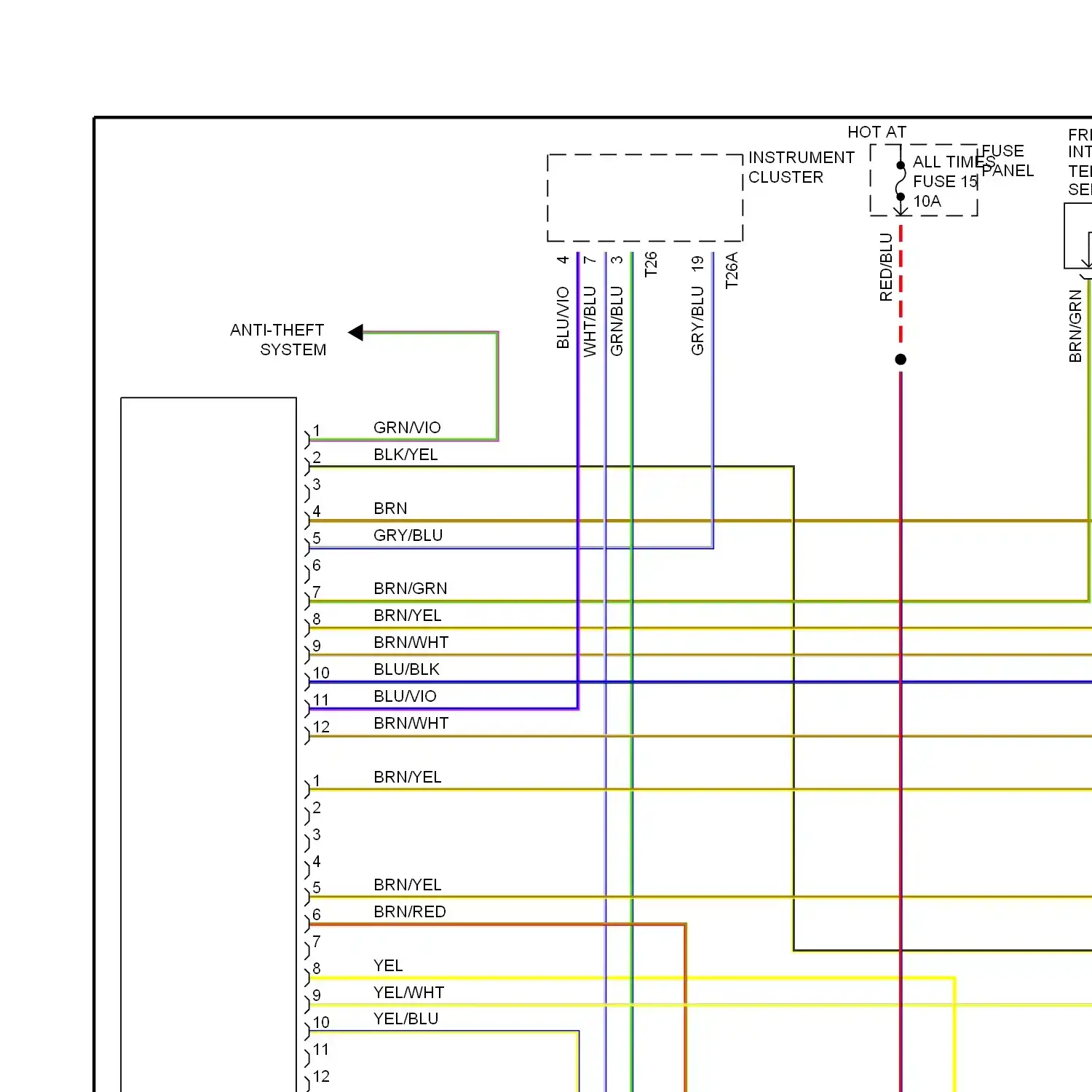Click the FUSE 15 label
This screenshot has width=1092, height=1092.
click(x=945, y=181)
